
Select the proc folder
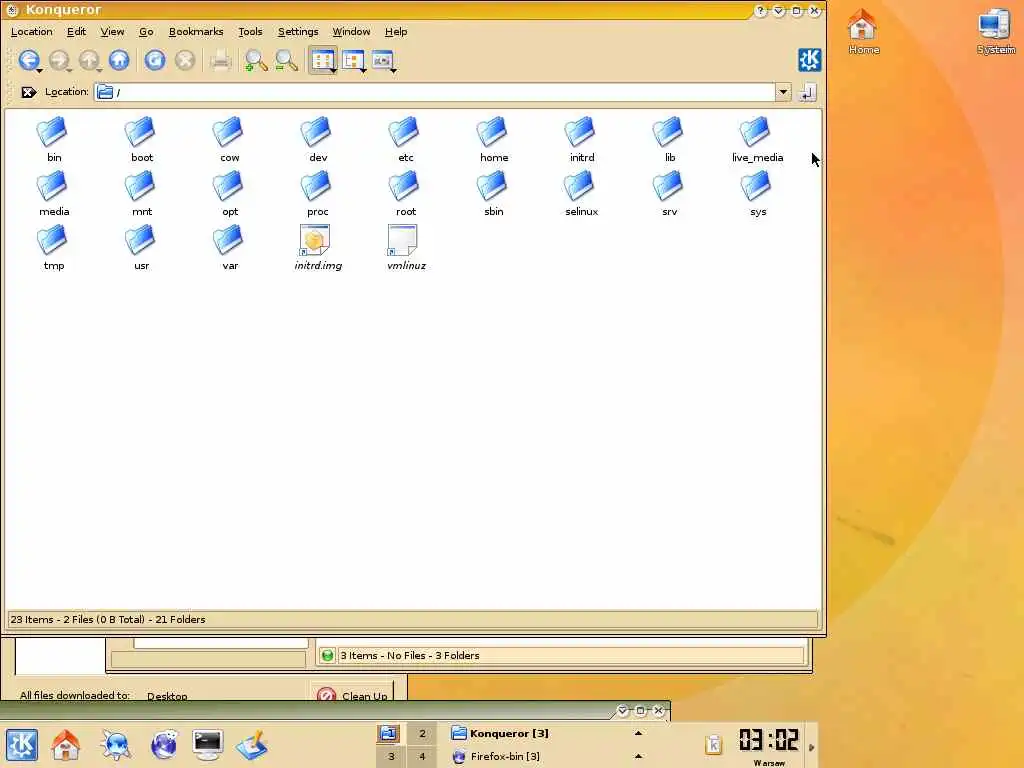coord(318,193)
